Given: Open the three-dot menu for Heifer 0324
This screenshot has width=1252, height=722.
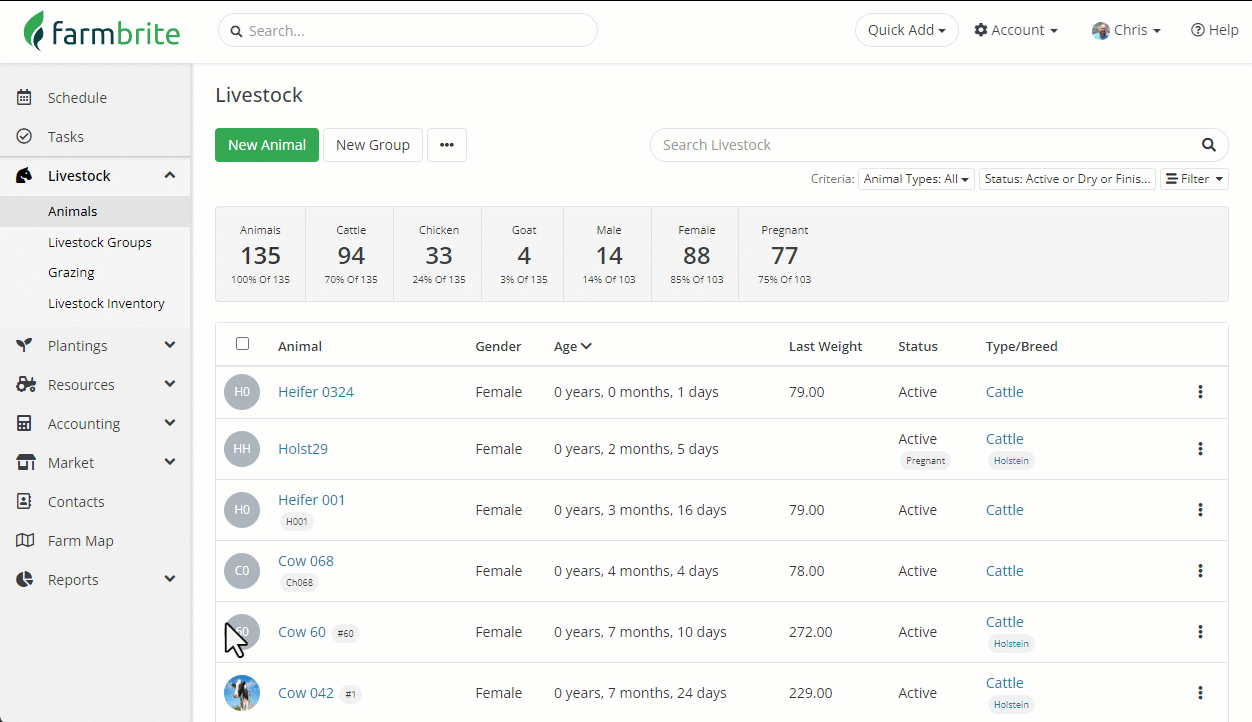Looking at the screenshot, I should 1200,392.
